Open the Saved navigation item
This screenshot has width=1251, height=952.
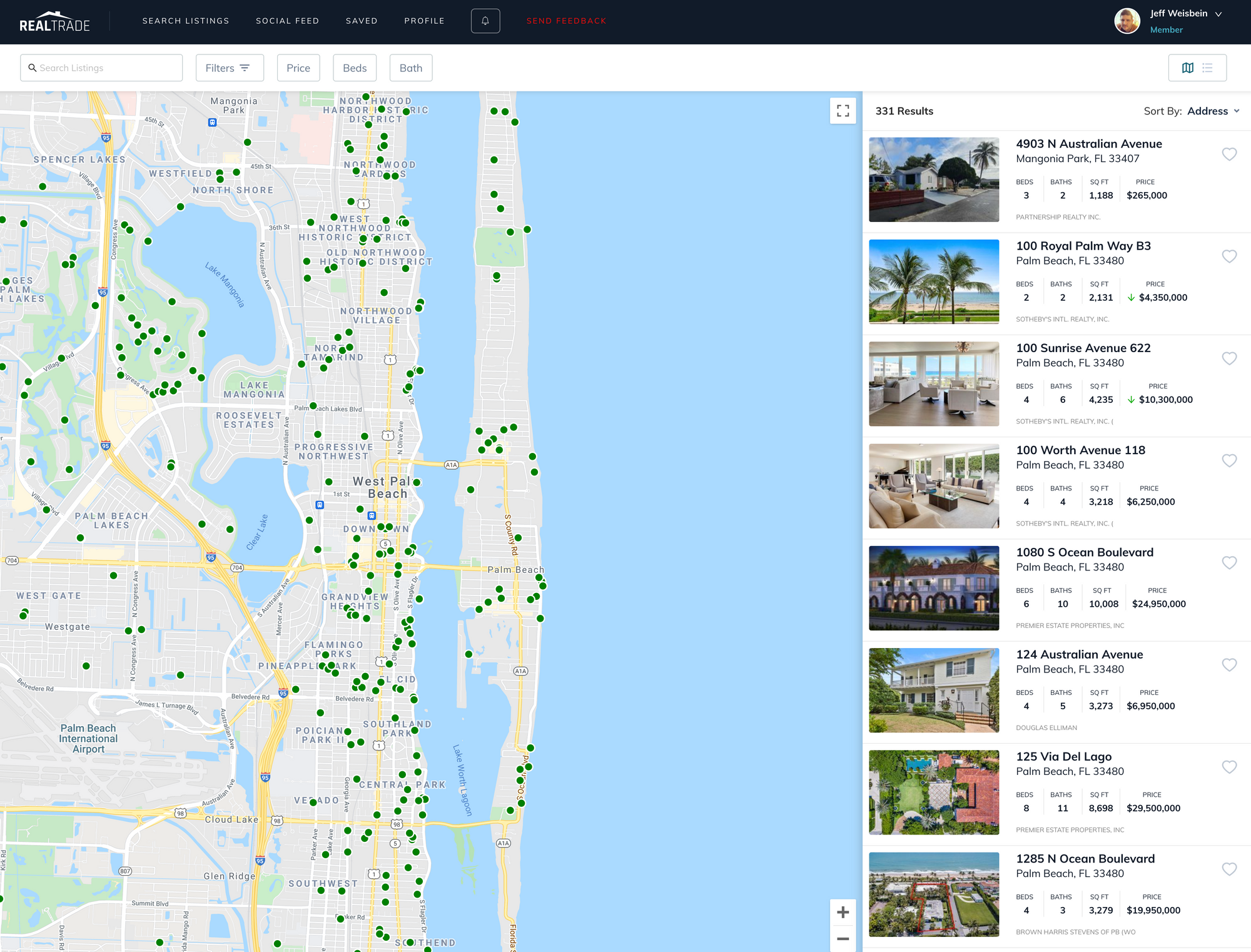point(362,21)
